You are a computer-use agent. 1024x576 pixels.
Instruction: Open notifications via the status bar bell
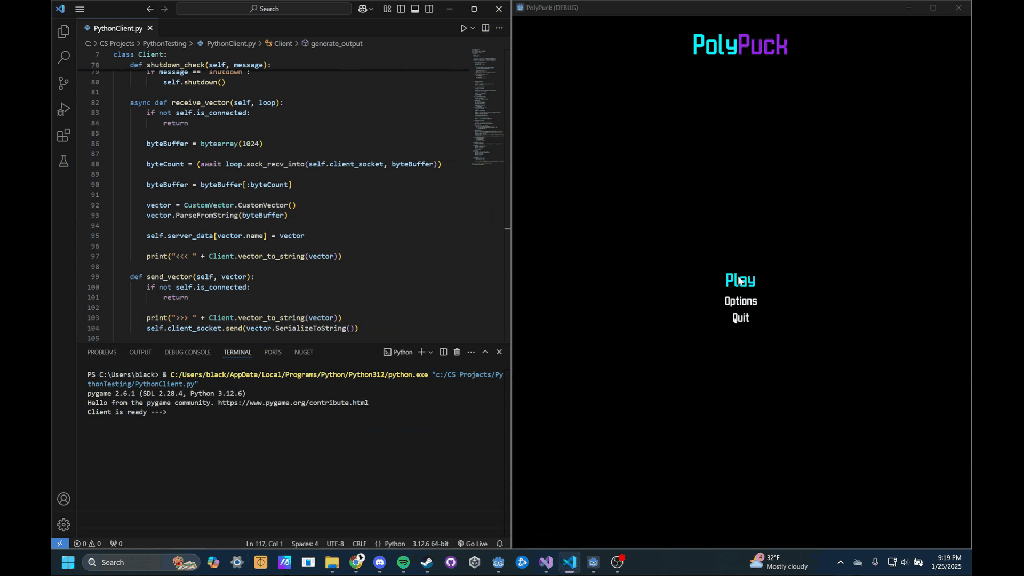tap(498, 543)
